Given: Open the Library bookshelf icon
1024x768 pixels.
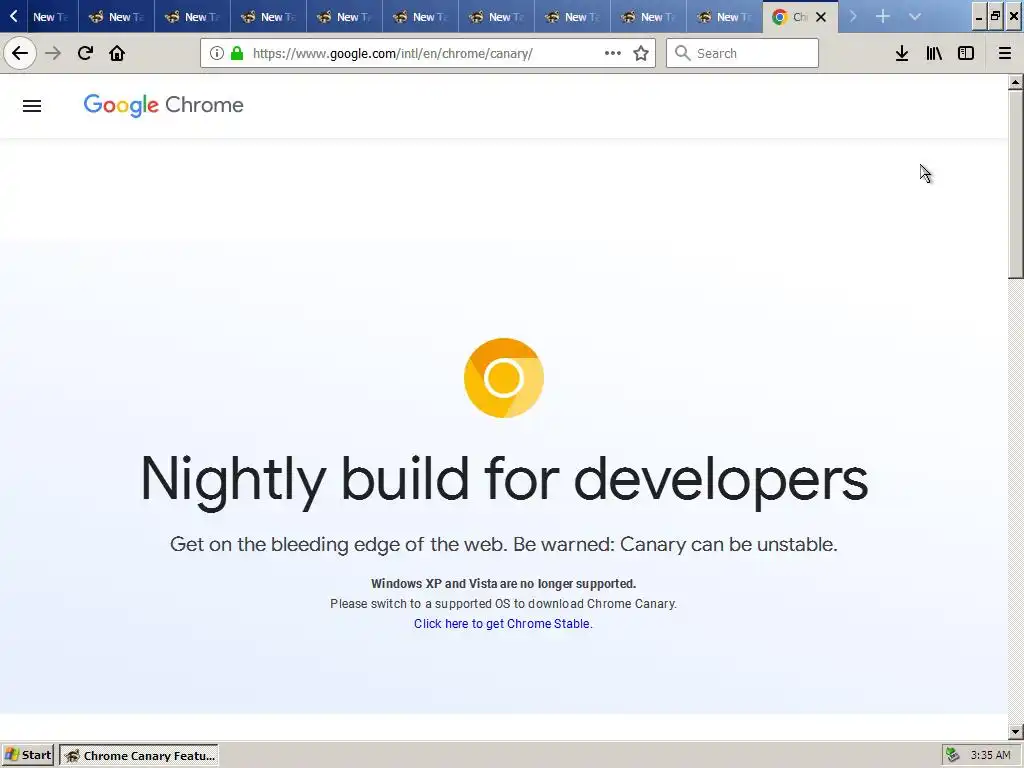Looking at the screenshot, I should [x=934, y=53].
